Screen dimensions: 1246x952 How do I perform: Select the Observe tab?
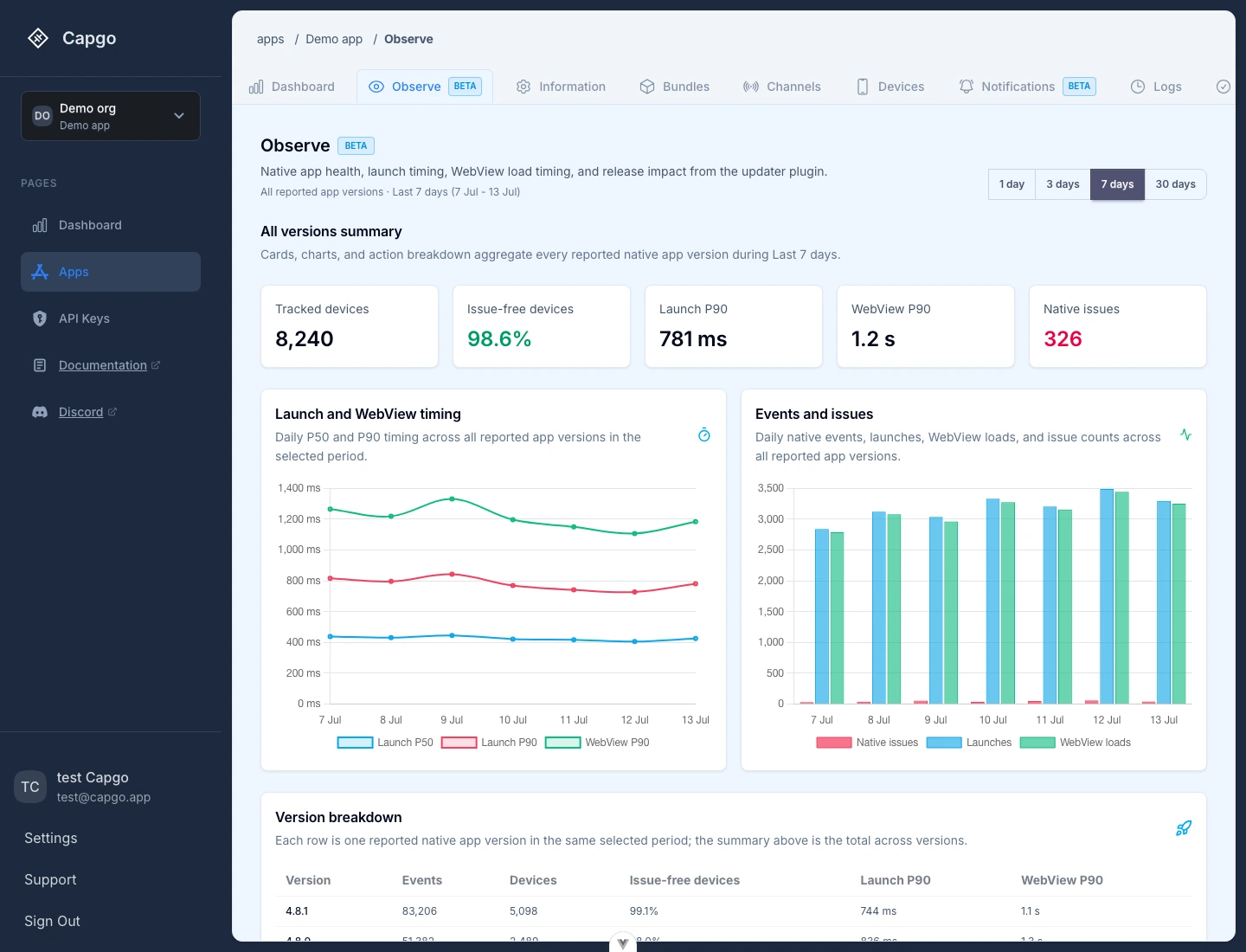point(425,87)
